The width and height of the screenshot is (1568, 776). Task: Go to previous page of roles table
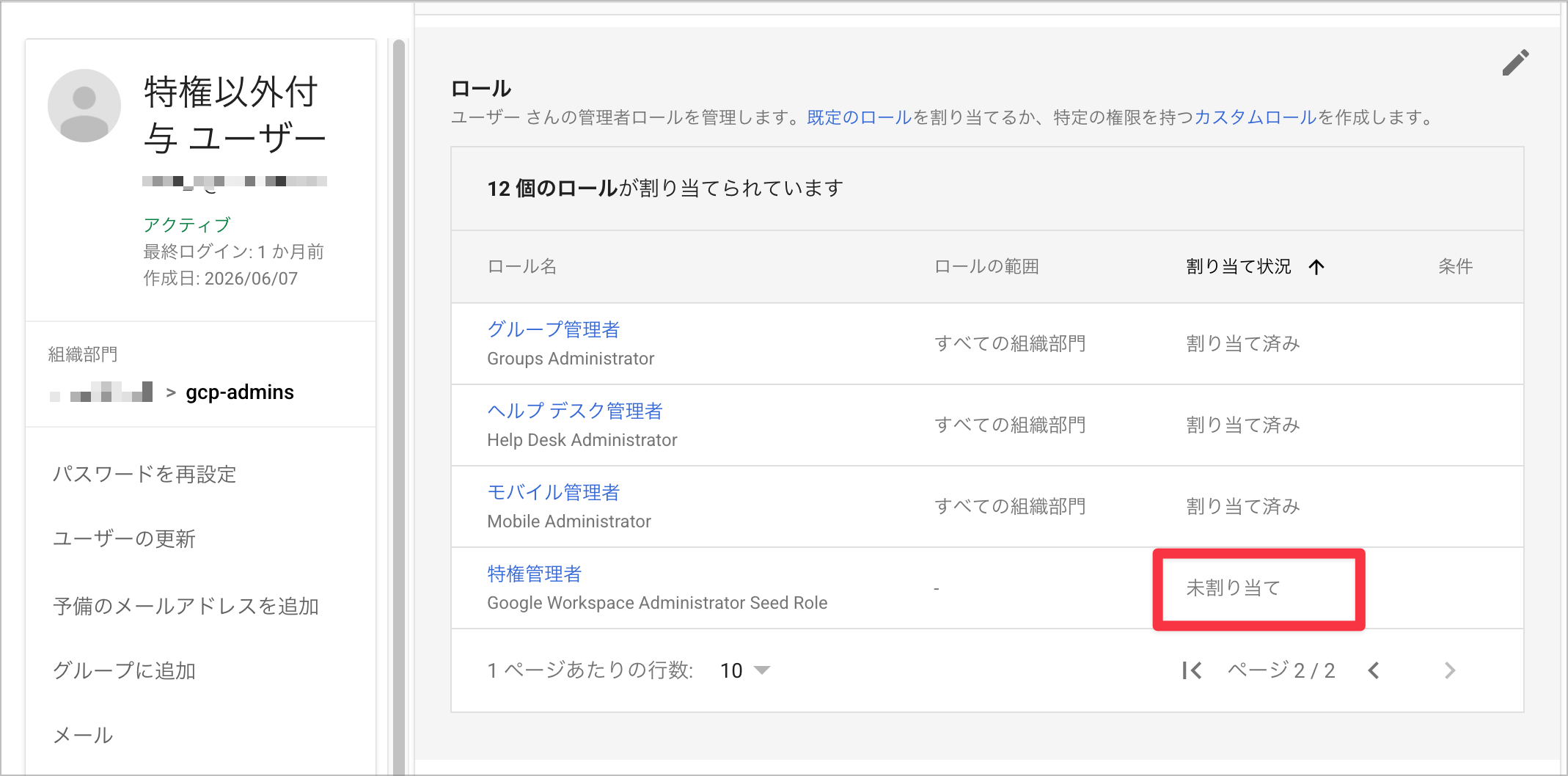tap(1374, 670)
